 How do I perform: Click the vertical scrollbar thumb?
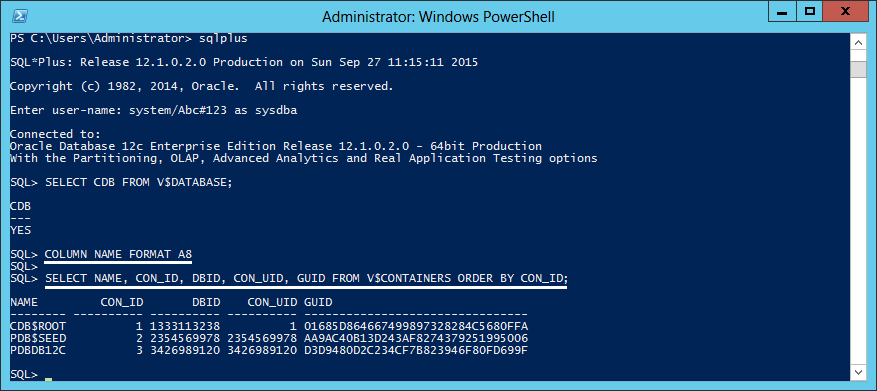coord(858,68)
